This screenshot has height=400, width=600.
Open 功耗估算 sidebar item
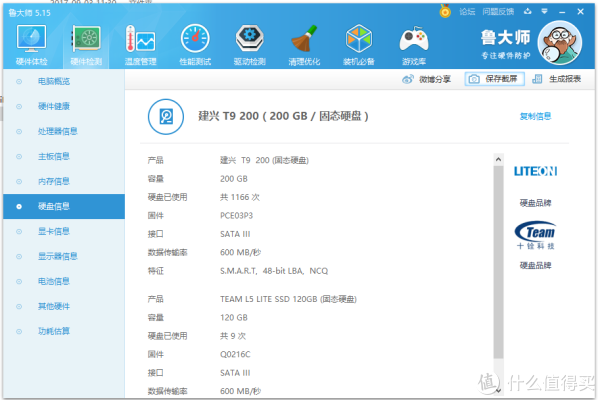(x=64, y=331)
